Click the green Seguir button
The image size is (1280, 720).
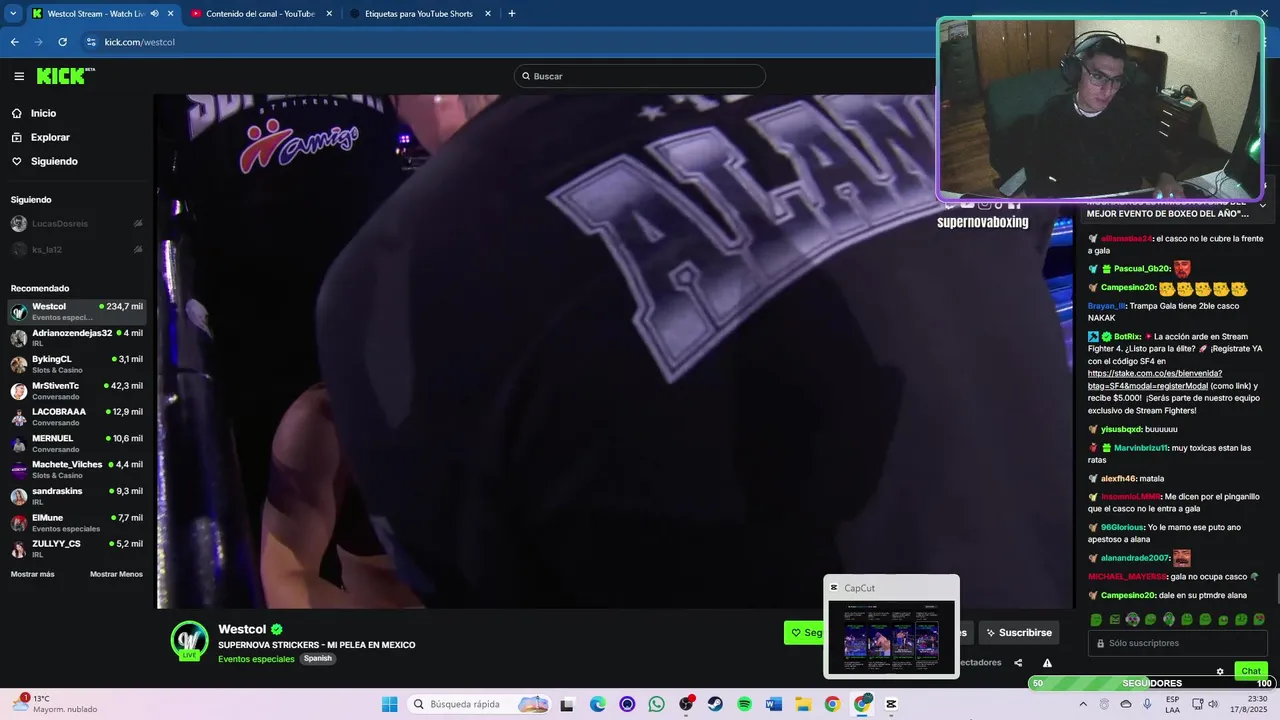pos(804,632)
